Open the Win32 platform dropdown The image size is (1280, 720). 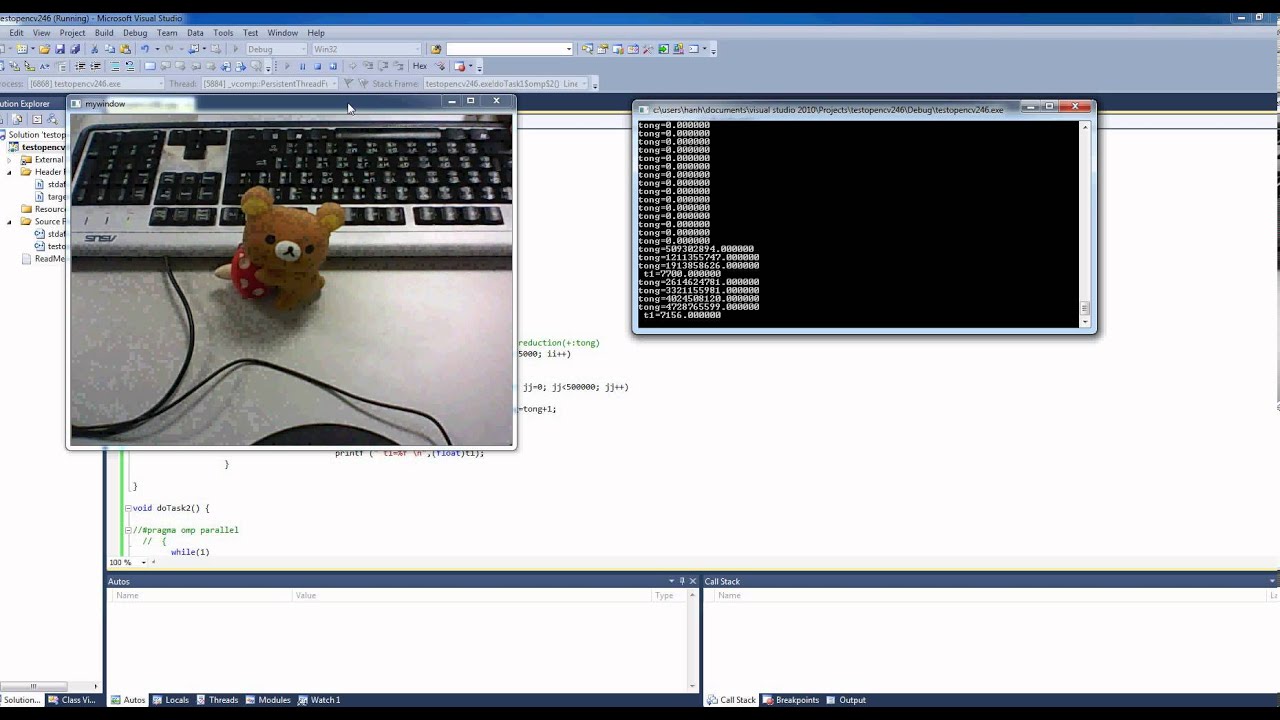pyautogui.click(x=417, y=49)
